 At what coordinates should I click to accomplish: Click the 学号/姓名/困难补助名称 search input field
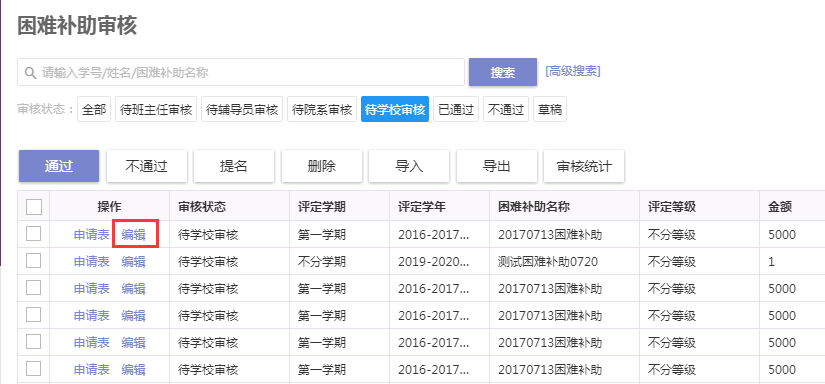pos(241,72)
